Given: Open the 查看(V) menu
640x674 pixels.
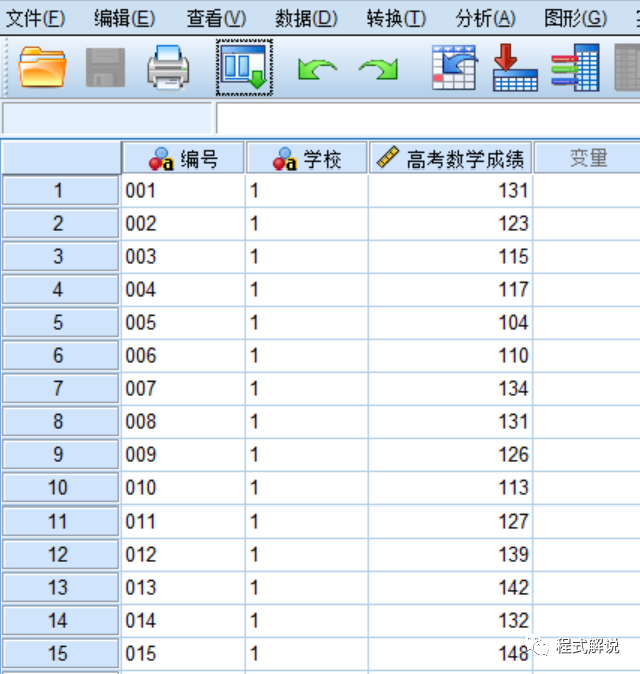Looking at the screenshot, I should 216,18.
